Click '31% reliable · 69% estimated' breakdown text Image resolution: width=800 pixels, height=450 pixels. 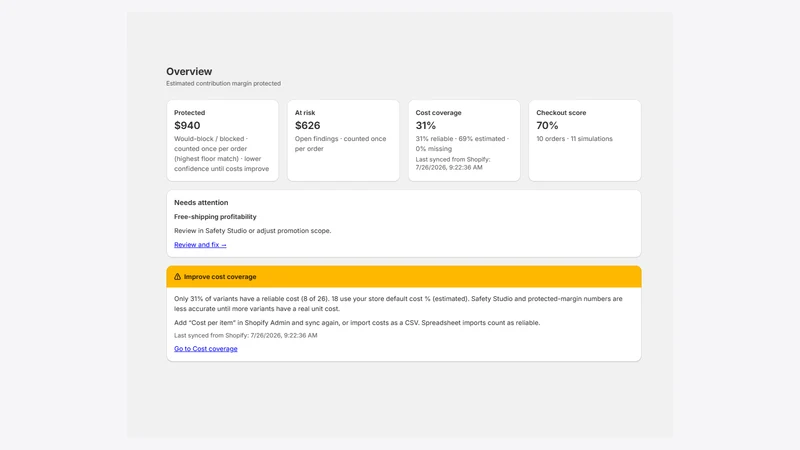(462, 144)
